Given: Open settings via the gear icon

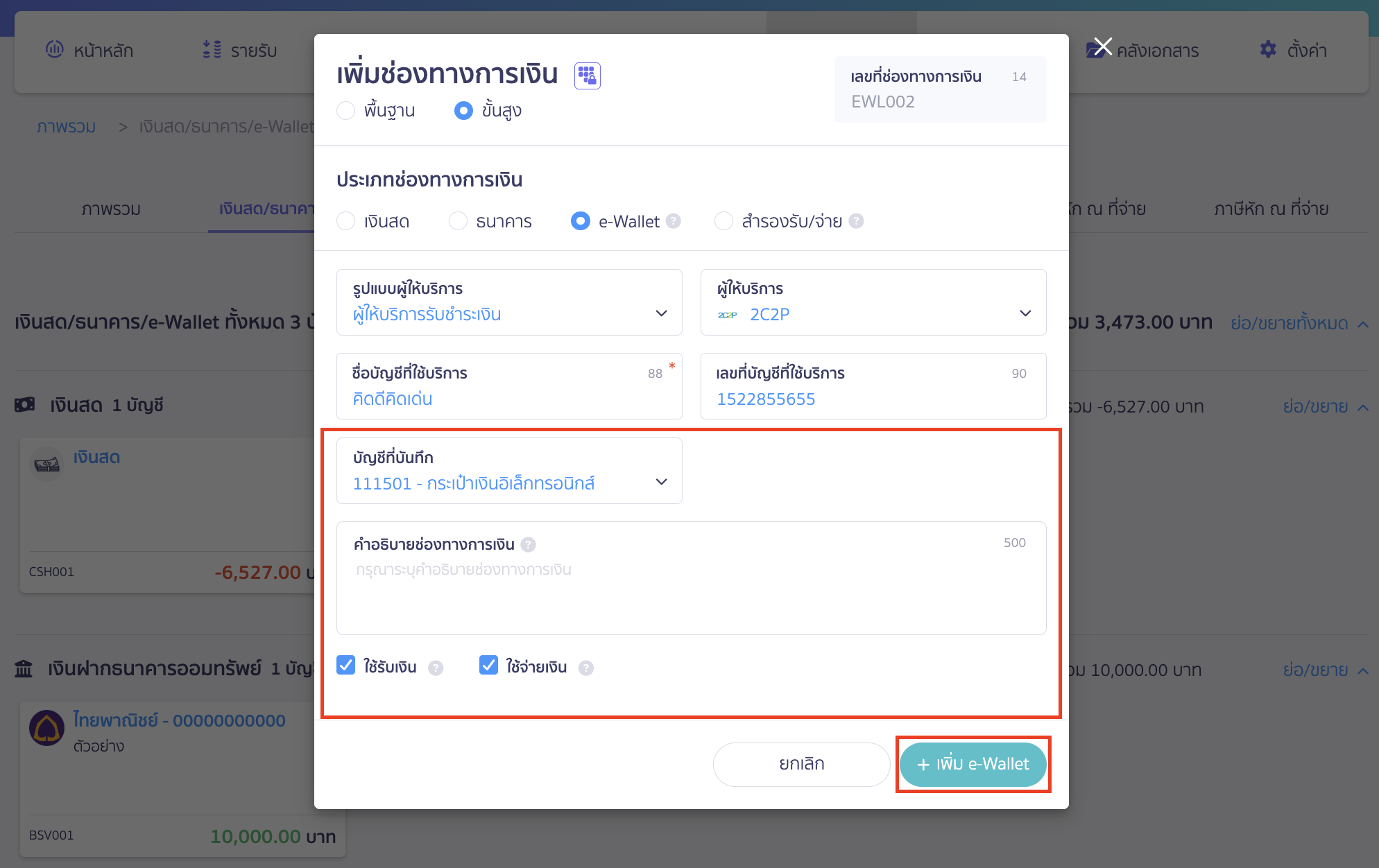Looking at the screenshot, I should pyautogui.click(x=1268, y=49).
